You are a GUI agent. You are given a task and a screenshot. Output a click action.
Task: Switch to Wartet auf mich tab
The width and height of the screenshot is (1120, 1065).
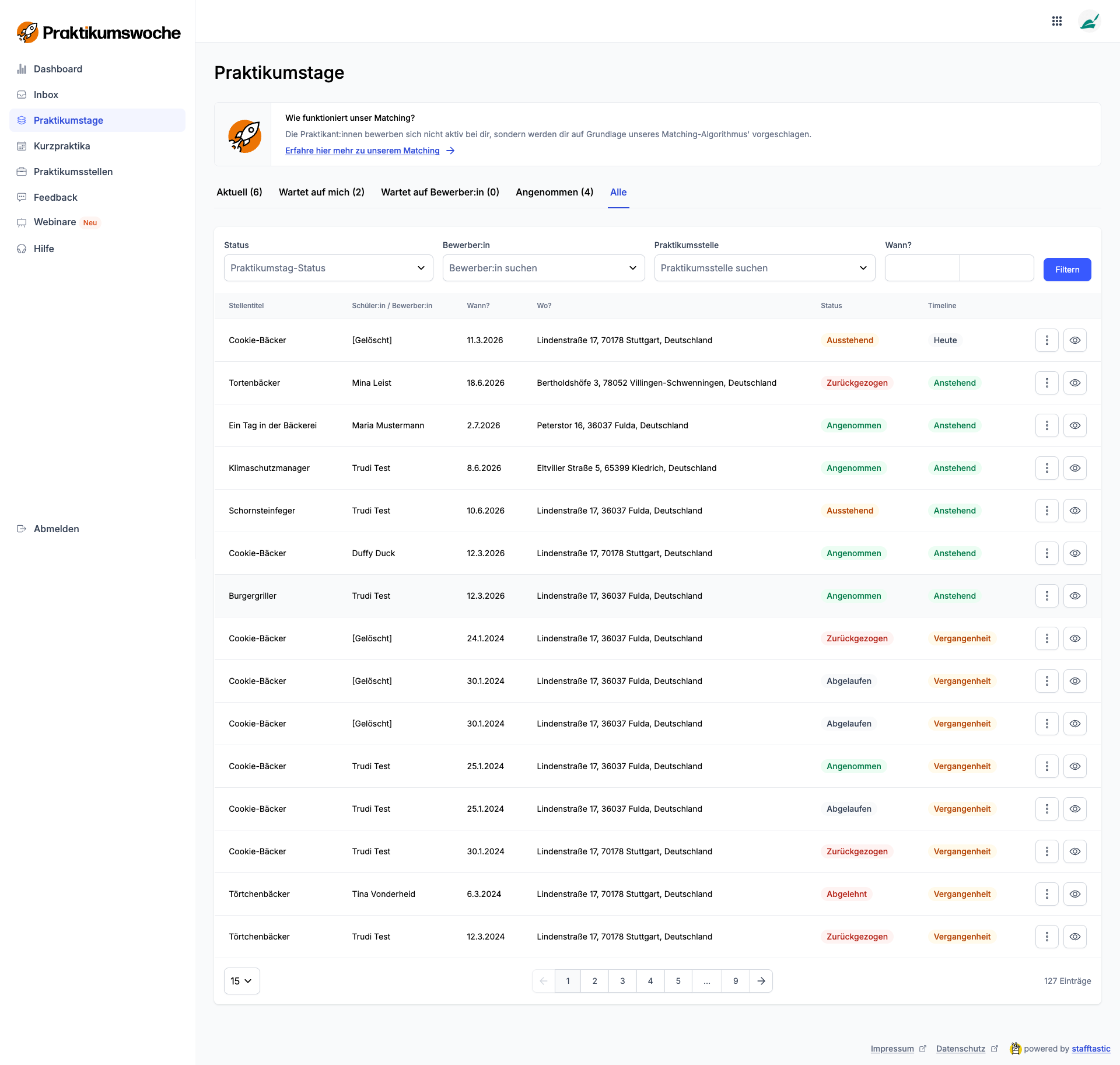(x=321, y=192)
